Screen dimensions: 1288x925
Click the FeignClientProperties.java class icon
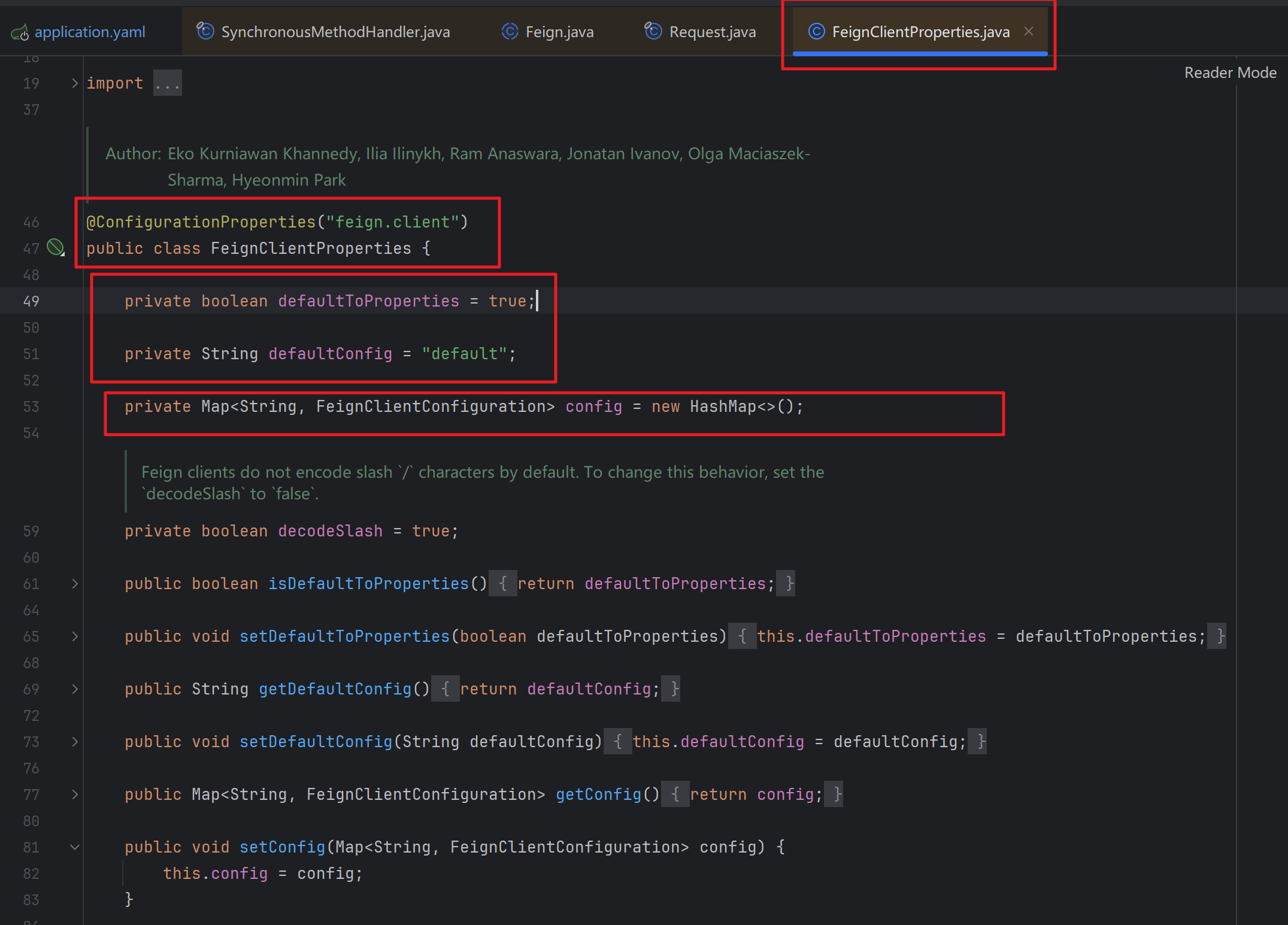point(816,31)
